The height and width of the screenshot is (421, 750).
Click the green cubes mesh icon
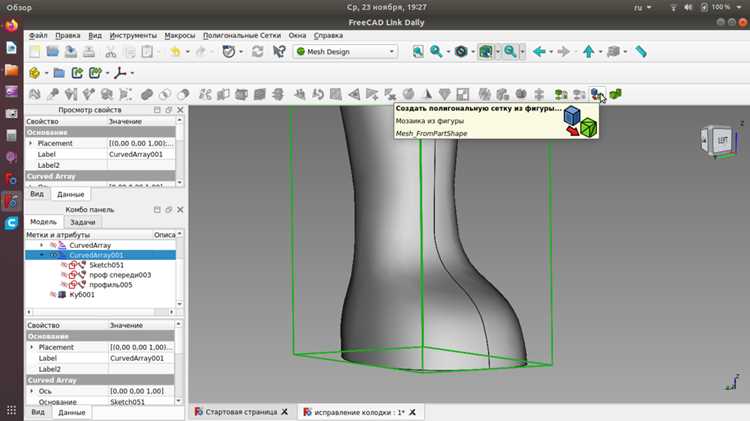[x=616, y=94]
